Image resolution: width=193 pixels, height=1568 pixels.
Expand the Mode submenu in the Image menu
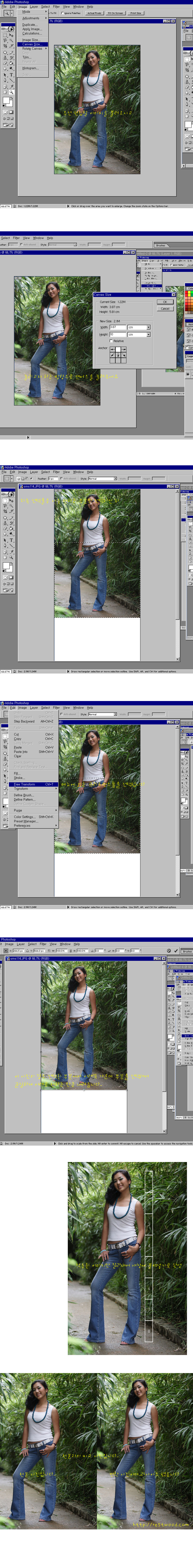pos(33,12)
